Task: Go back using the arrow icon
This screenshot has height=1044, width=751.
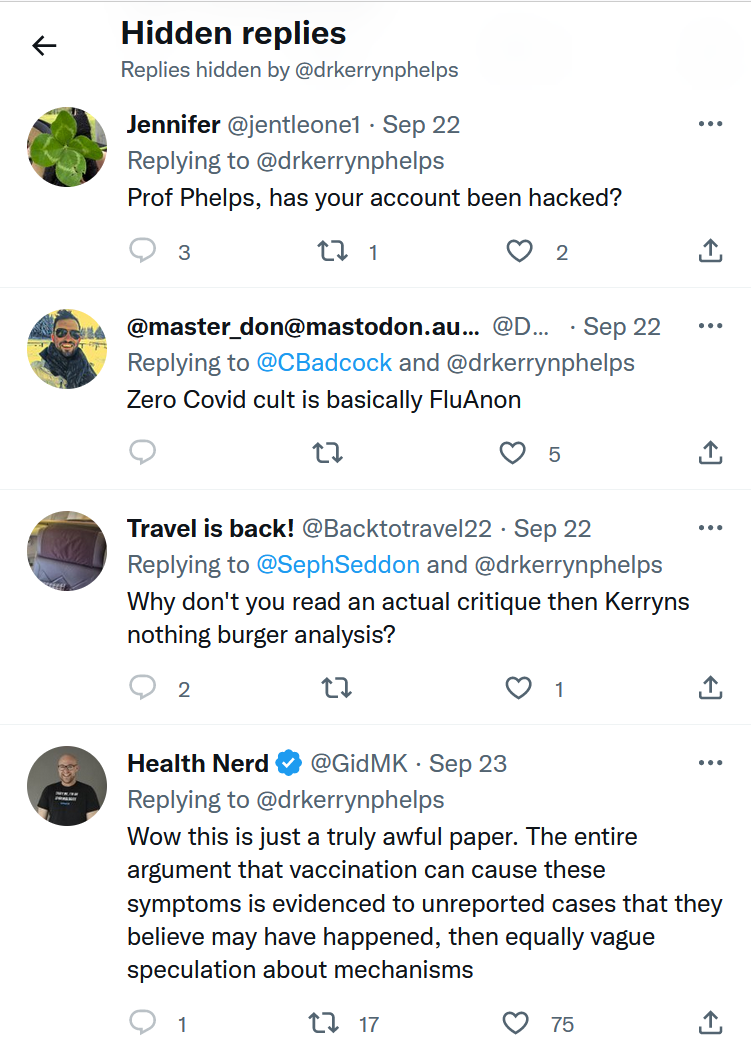Action: (x=44, y=45)
